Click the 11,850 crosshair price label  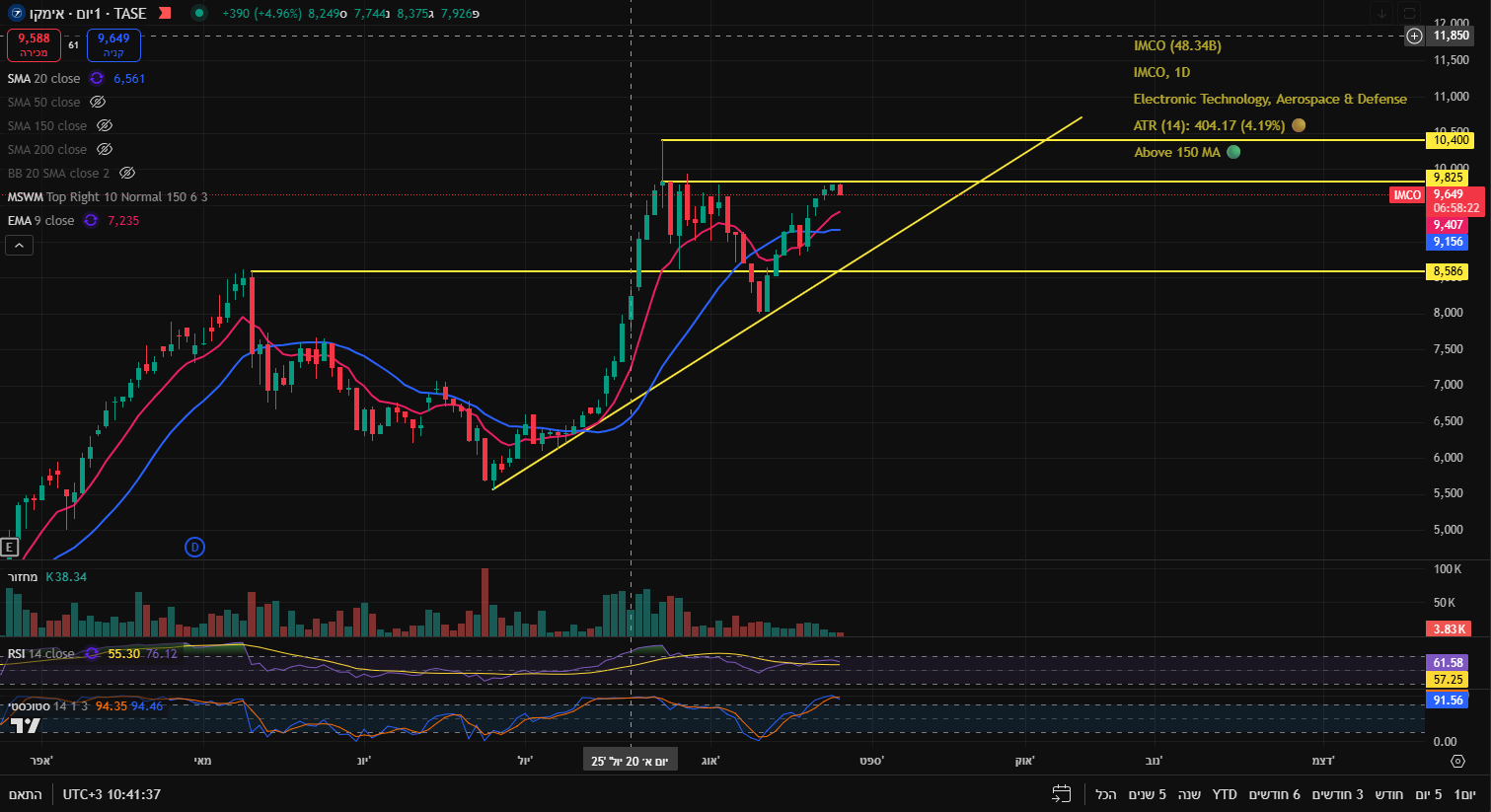(1451, 36)
